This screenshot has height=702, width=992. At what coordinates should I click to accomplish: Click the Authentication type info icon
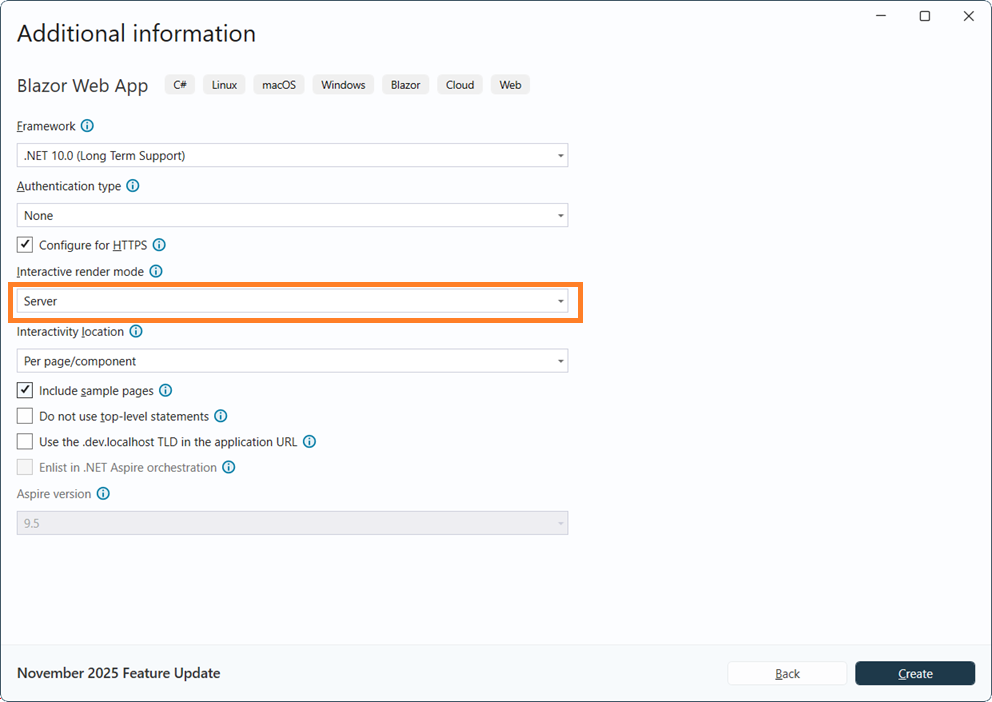click(133, 186)
